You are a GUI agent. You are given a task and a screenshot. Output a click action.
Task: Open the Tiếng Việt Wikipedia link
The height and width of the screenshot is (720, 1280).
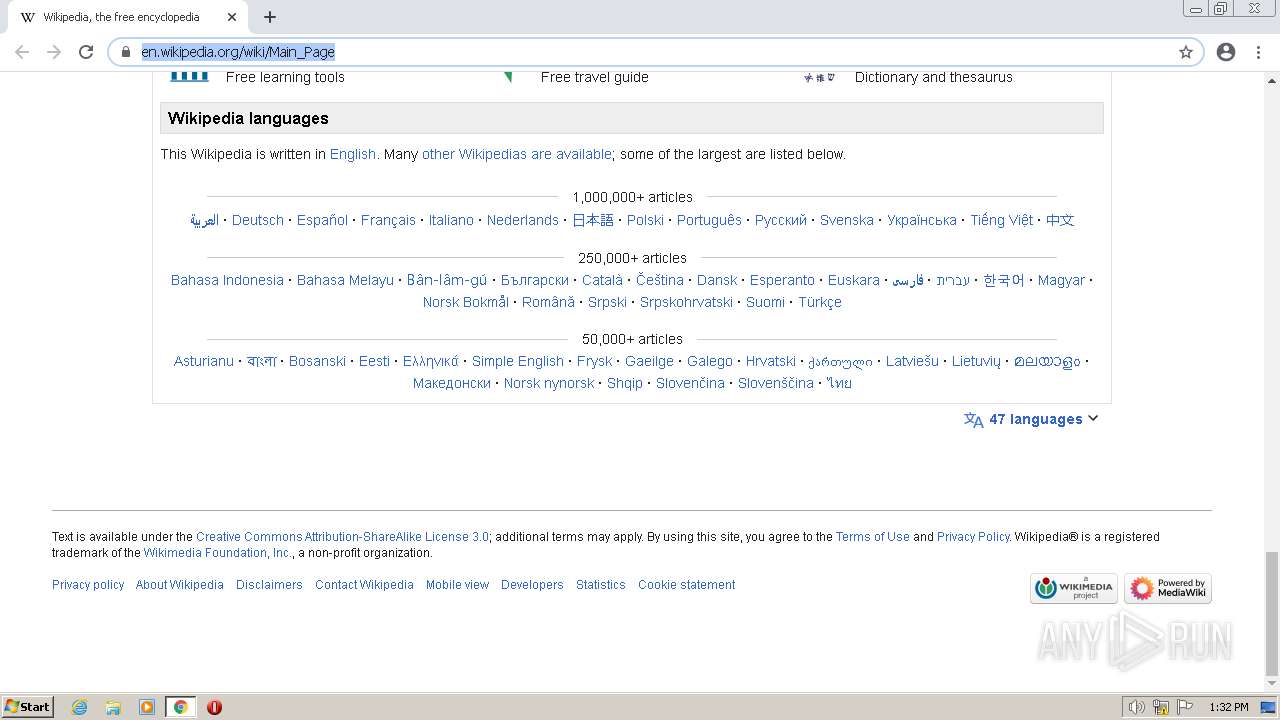(1001, 220)
